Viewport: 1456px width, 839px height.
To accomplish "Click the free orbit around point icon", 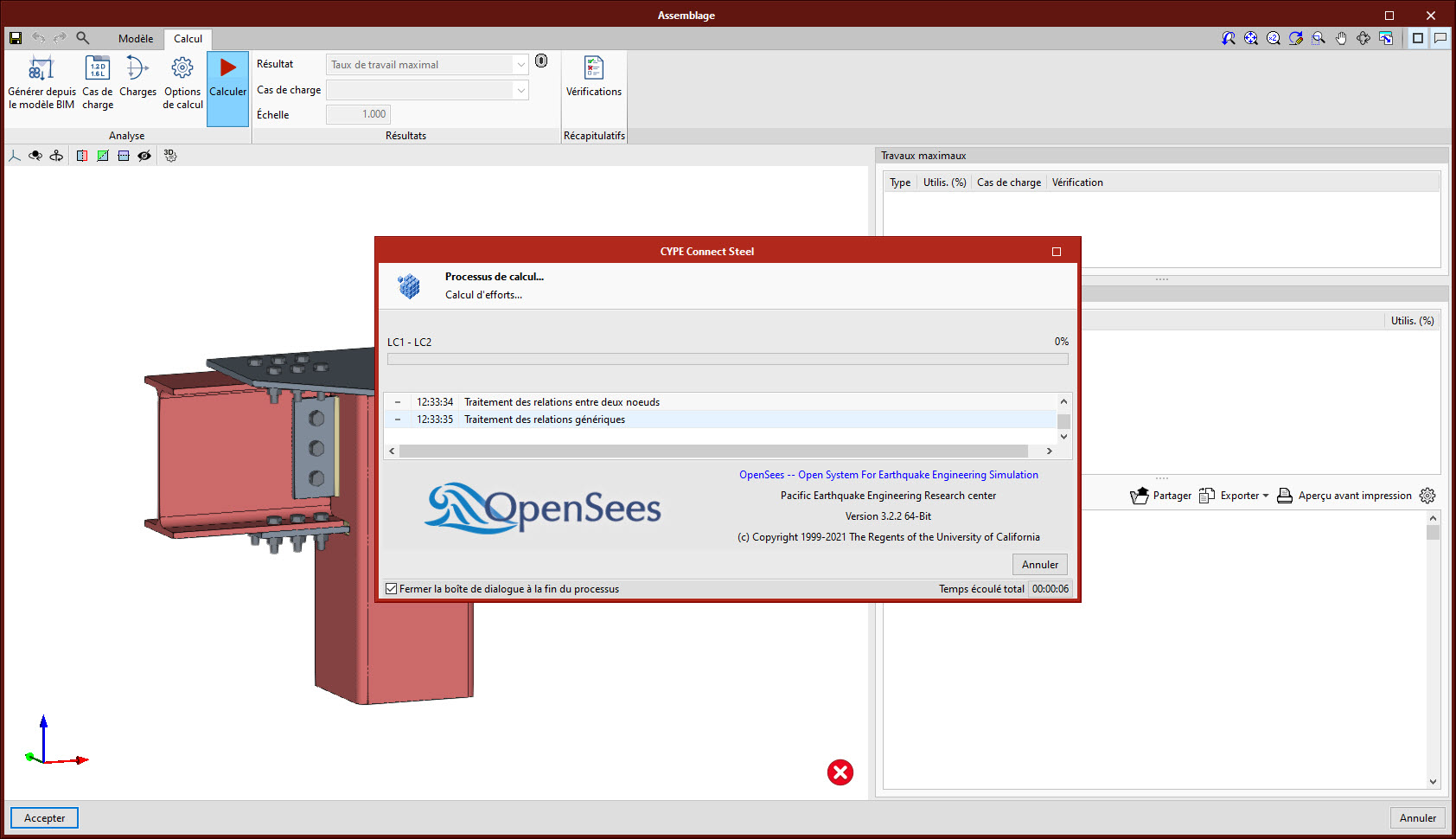I will pos(35,156).
